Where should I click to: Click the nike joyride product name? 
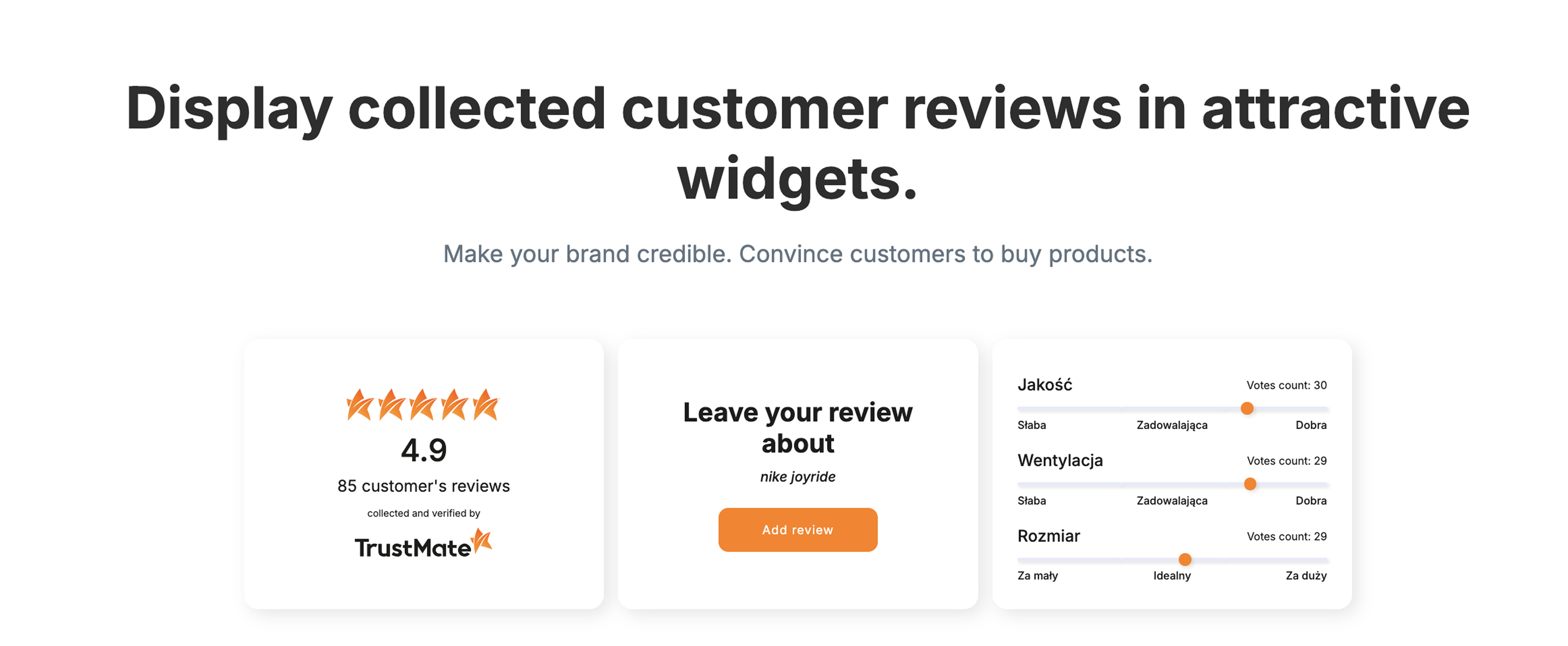tap(797, 477)
